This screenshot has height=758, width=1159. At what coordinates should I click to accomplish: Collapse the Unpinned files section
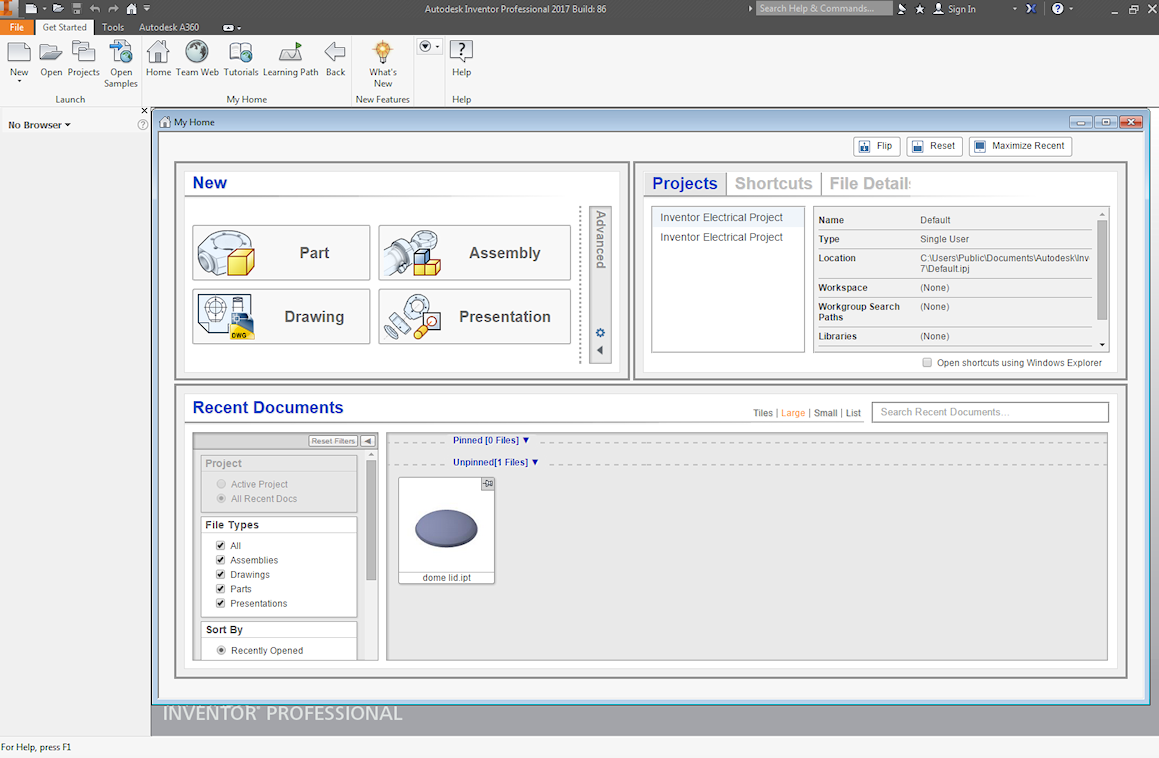(535, 462)
